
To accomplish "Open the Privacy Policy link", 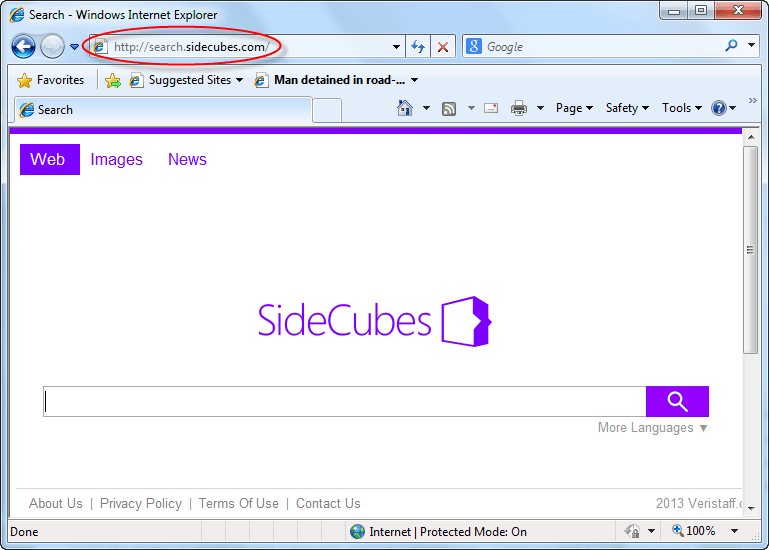I will click(141, 503).
